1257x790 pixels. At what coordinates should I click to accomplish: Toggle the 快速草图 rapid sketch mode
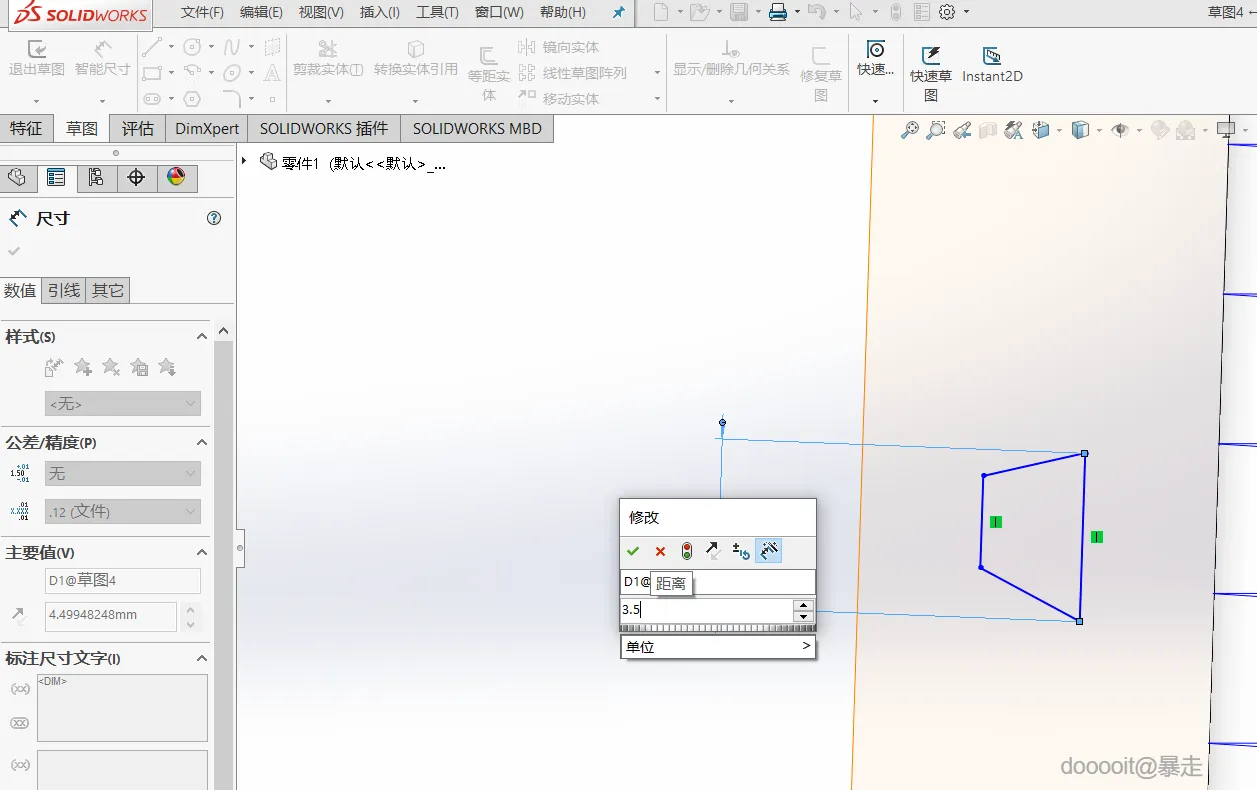click(x=931, y=72)
